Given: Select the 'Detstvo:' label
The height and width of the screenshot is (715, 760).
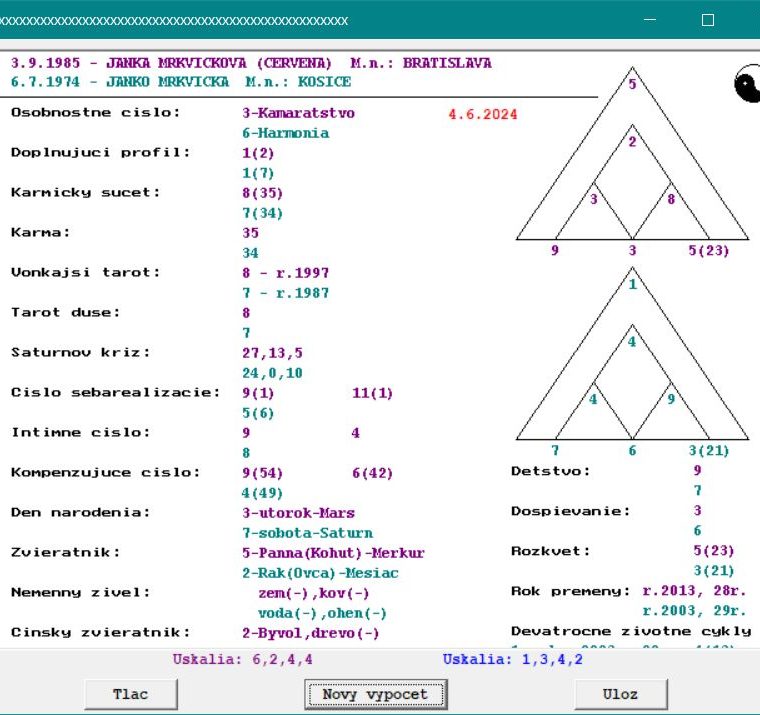Looking at the screenshot, I should click(x=551, y=471).
